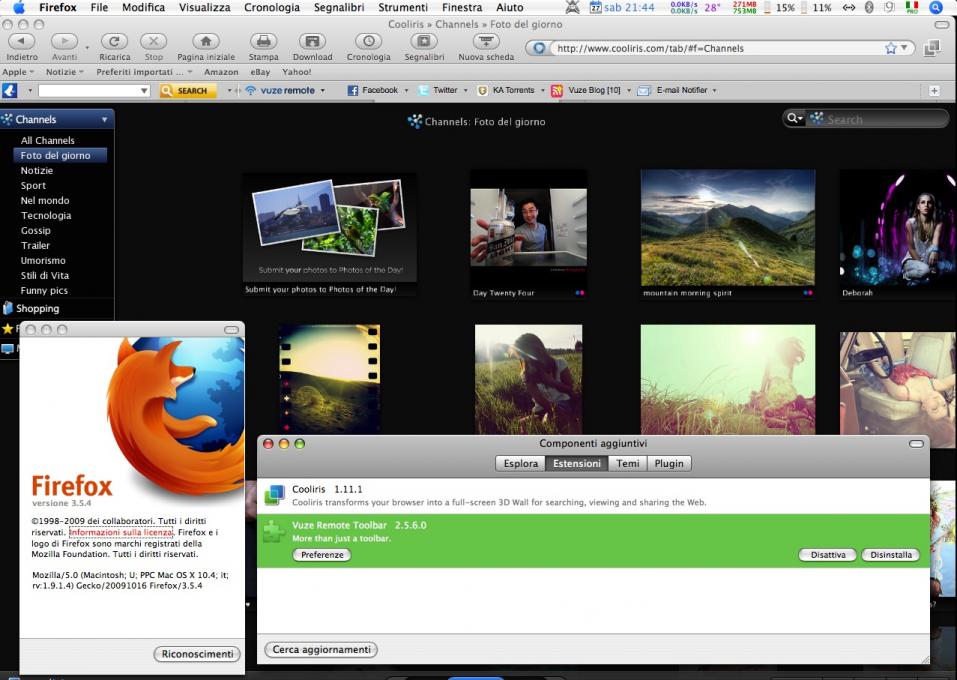Open the Download toolbar icon
The width and height of the screenshot is (957, 680).
coord(312,42)
